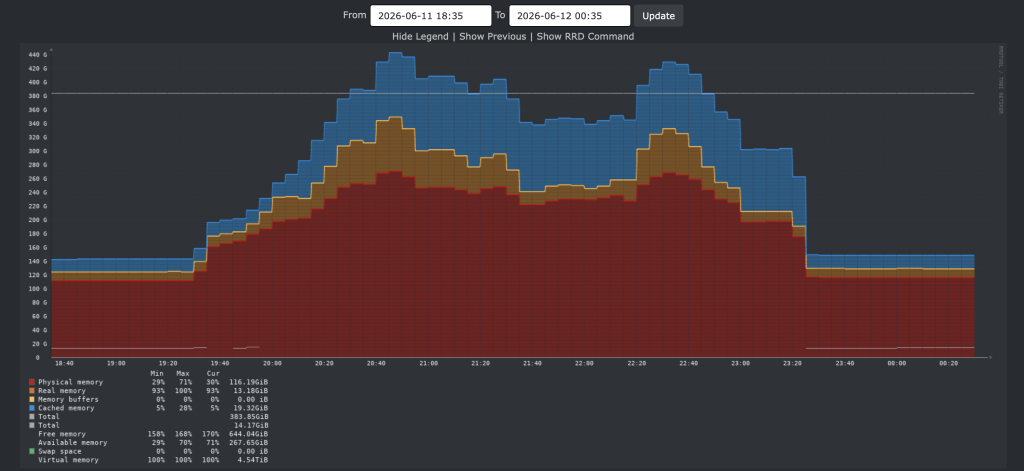Select the 'Physical memory' legend label
Image resolution: width=1024 pixels, height=471 pixels.
70,382
